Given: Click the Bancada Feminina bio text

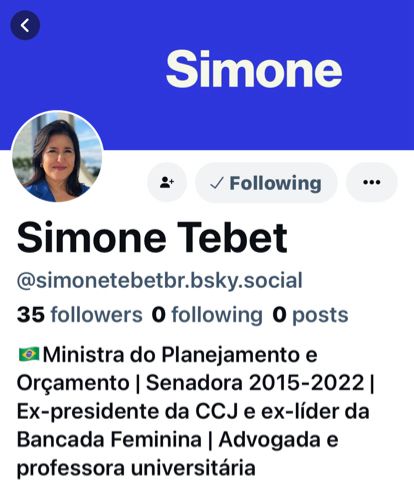Looking at the screenshot, I should pyautogui.click(x=109, y=439).
